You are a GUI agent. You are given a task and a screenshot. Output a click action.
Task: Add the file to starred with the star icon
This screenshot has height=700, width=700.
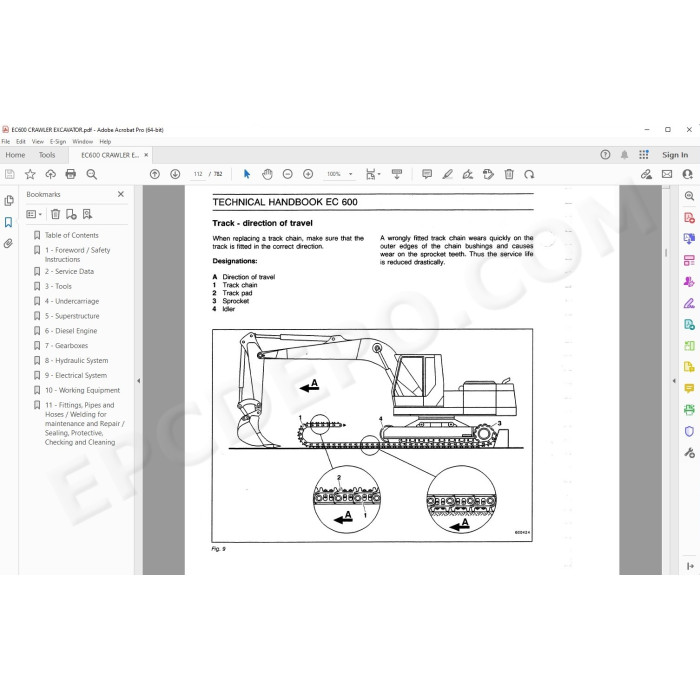click(30, 174)
